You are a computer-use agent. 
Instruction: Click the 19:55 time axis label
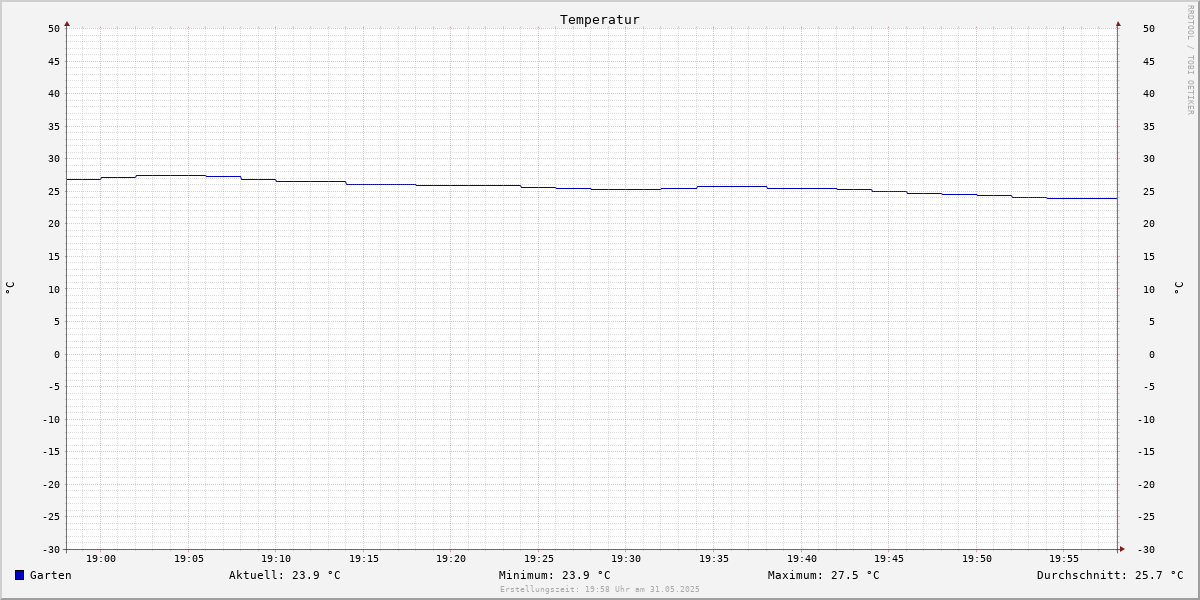click(1064, 559)
